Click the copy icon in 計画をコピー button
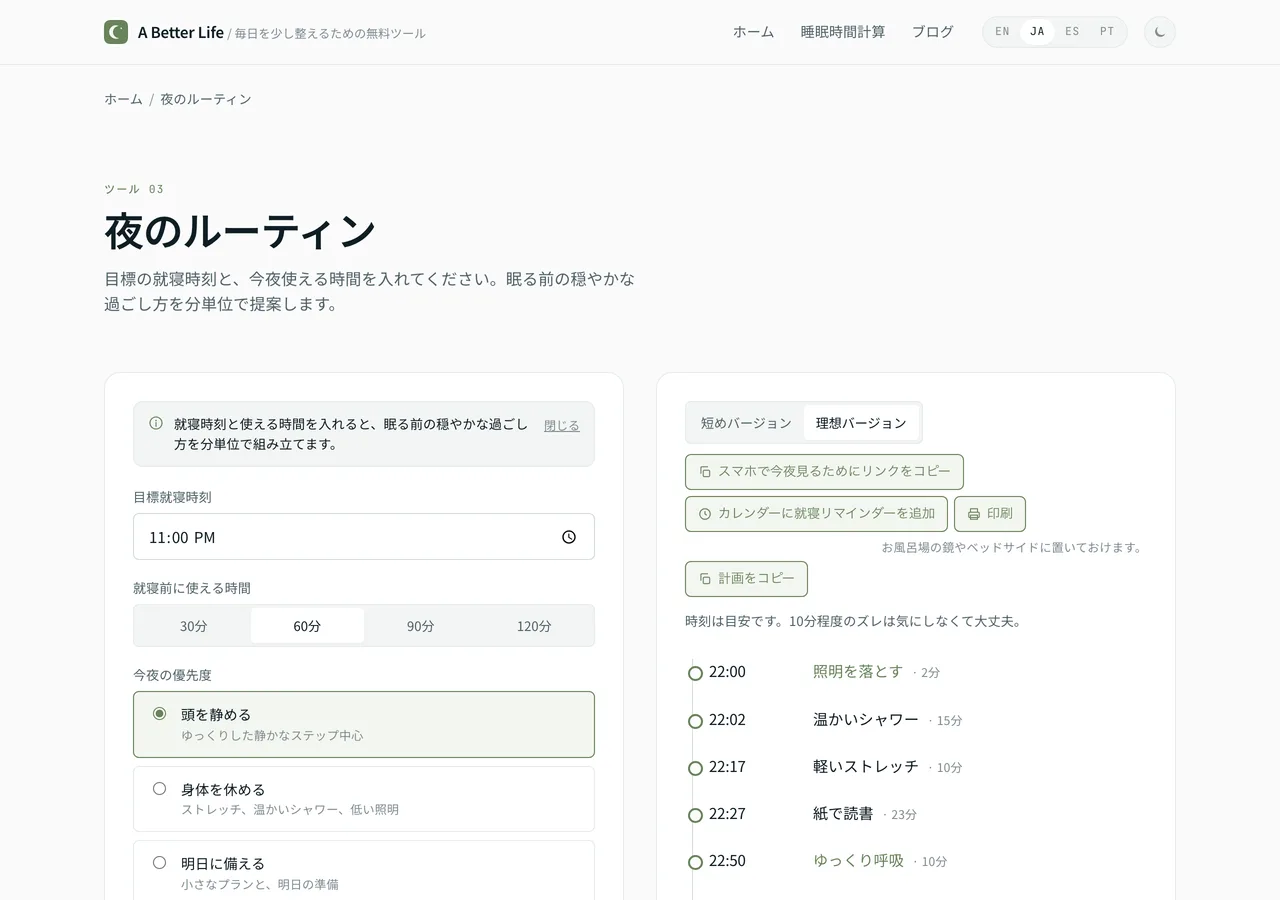 [705, 579]
